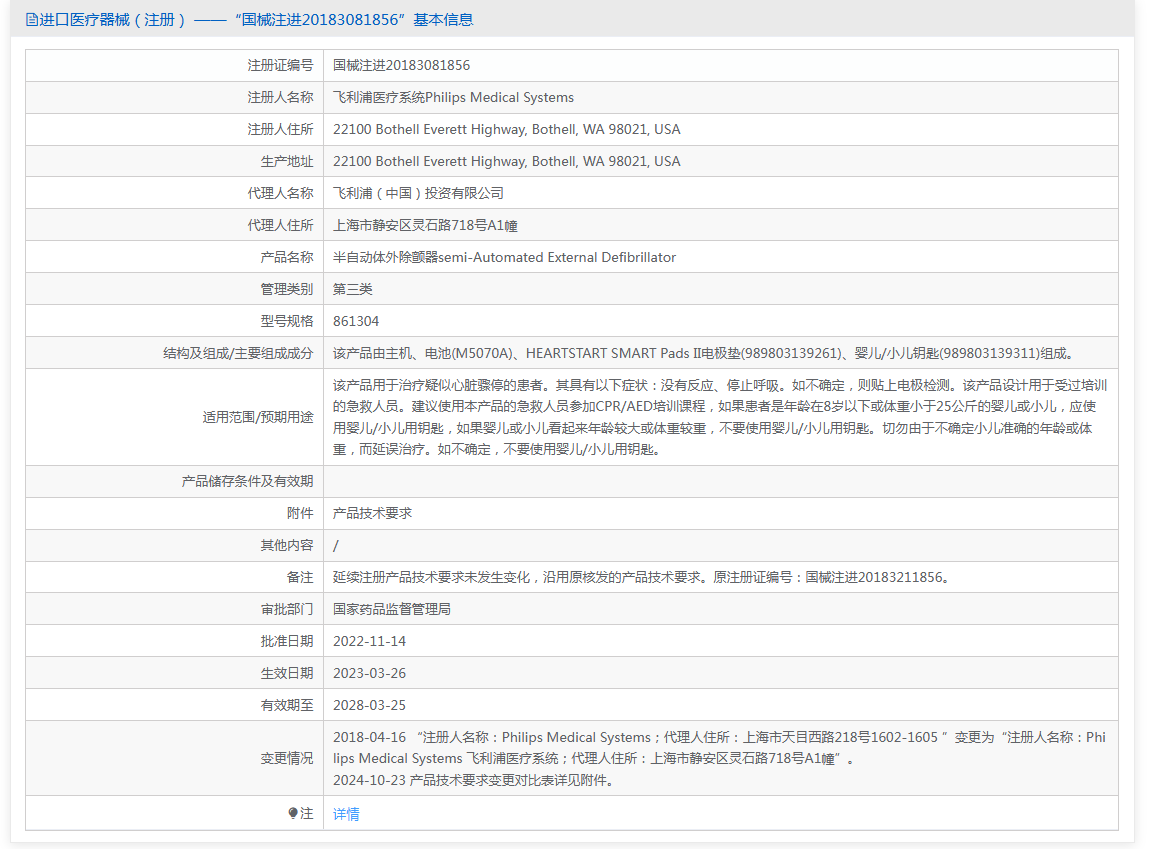
Task: Select the registration number value in the 注册证编号 row
Action: pyautogui.click(x=401, y=65)
